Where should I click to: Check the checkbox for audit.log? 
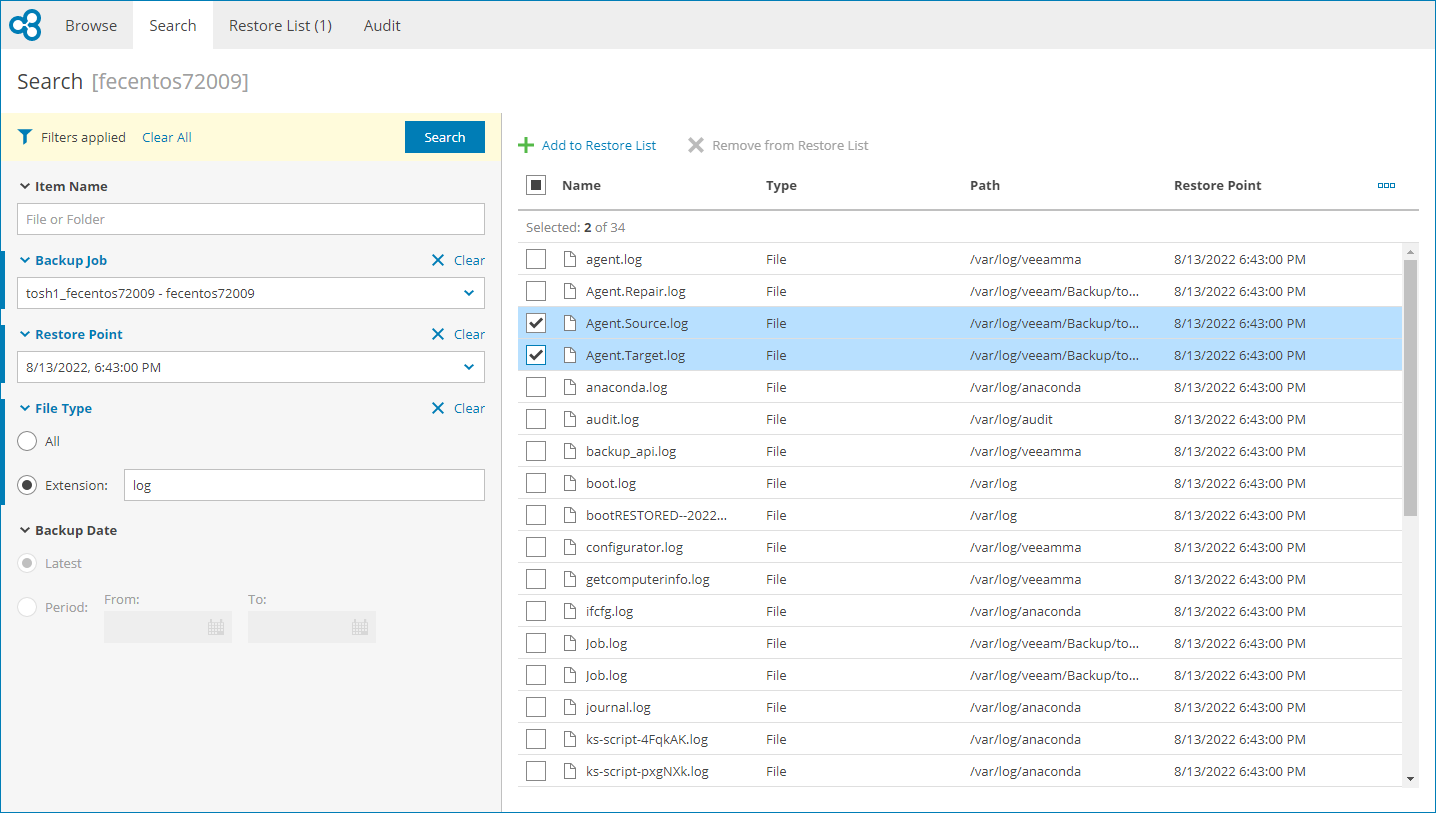tap(535, 418)
